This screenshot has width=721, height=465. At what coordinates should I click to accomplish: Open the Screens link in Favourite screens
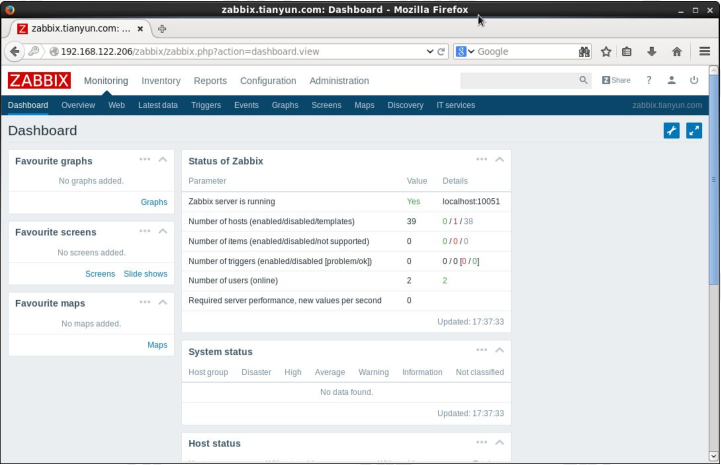click(x=100, y=274)
